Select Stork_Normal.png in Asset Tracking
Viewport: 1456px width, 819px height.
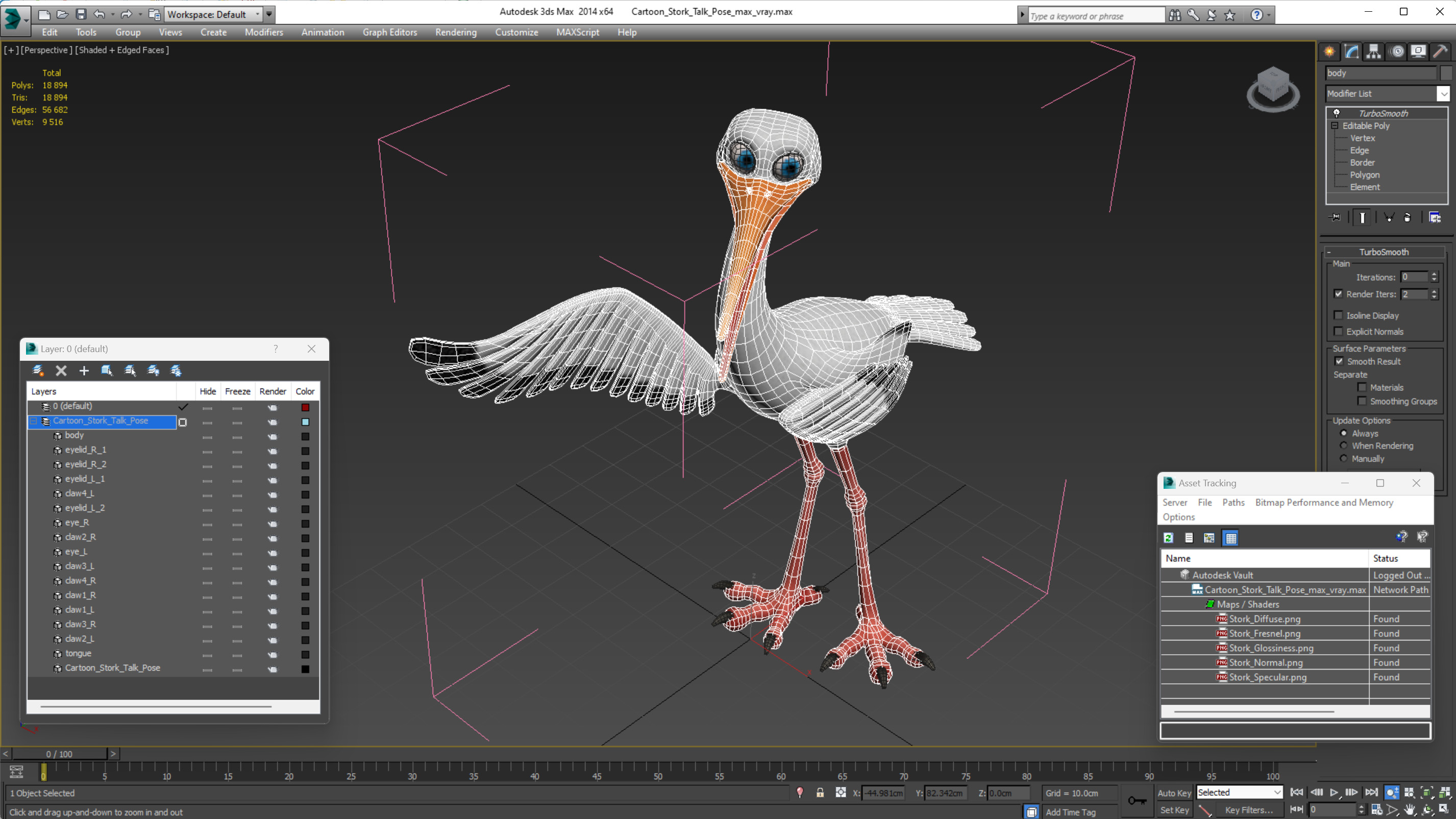coord(1266,662)
